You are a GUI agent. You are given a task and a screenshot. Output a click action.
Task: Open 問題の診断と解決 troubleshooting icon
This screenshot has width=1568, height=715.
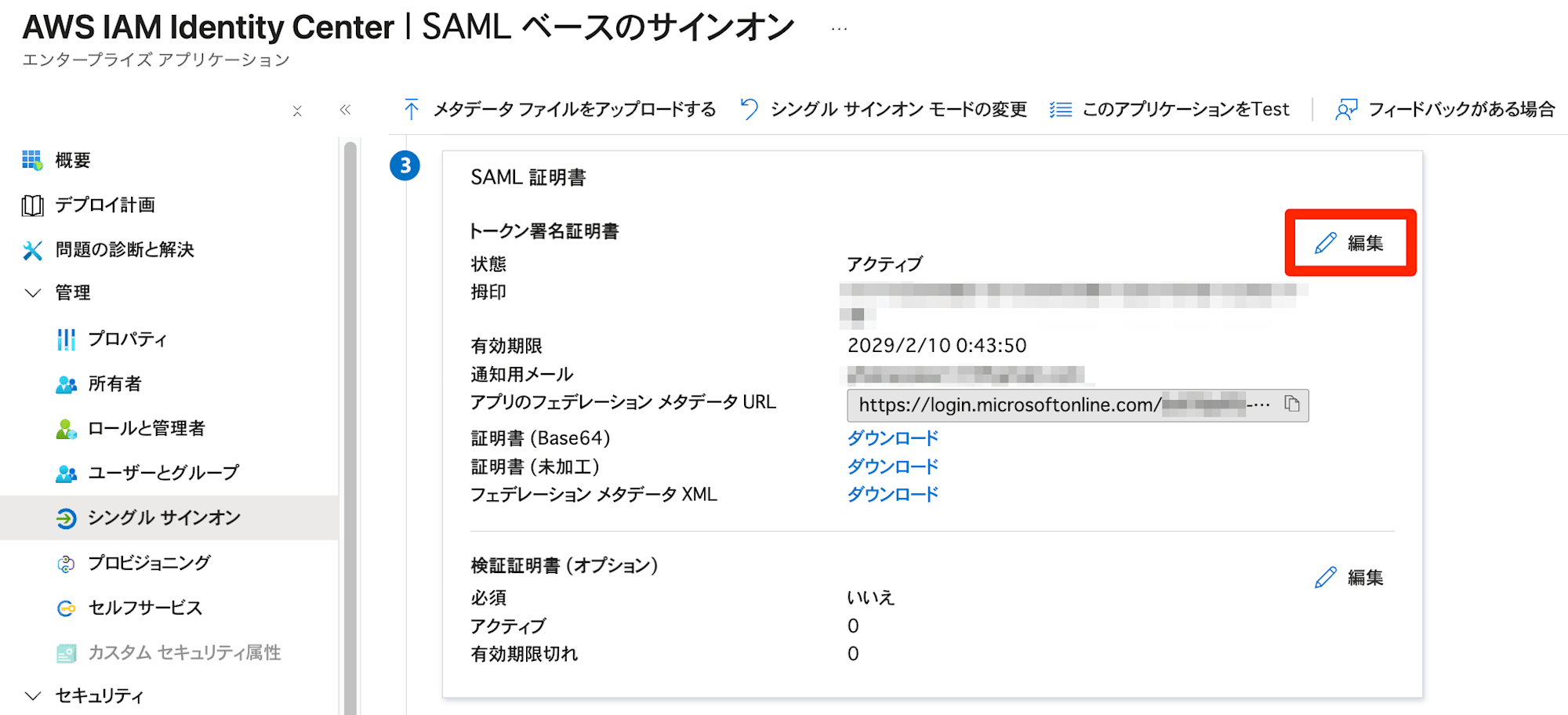click(31, 249)
